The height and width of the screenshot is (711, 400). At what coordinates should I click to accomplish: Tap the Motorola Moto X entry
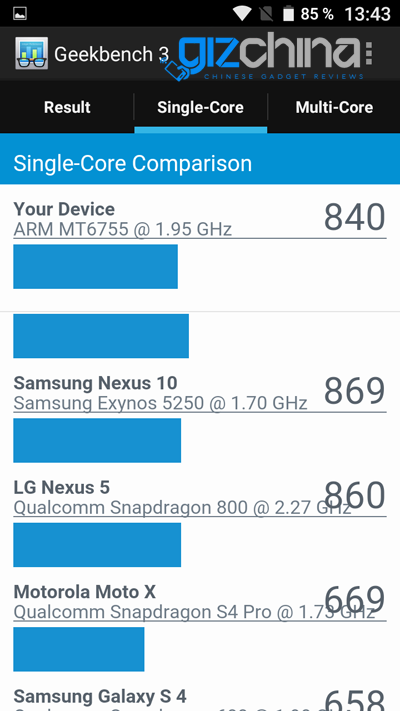[200, 601]
